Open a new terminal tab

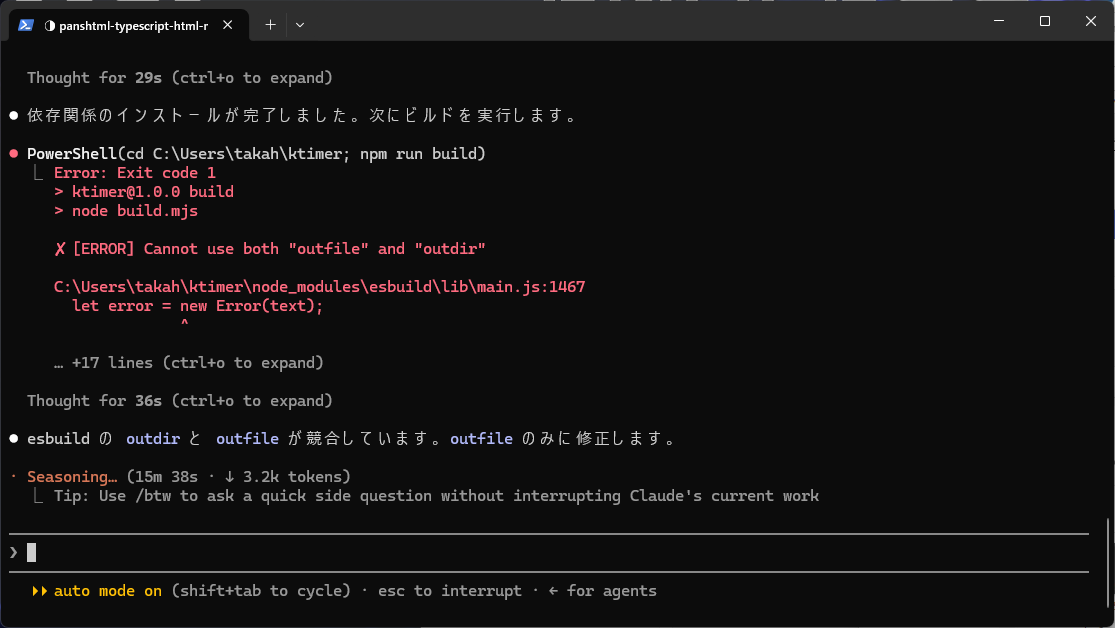[270, 25]
